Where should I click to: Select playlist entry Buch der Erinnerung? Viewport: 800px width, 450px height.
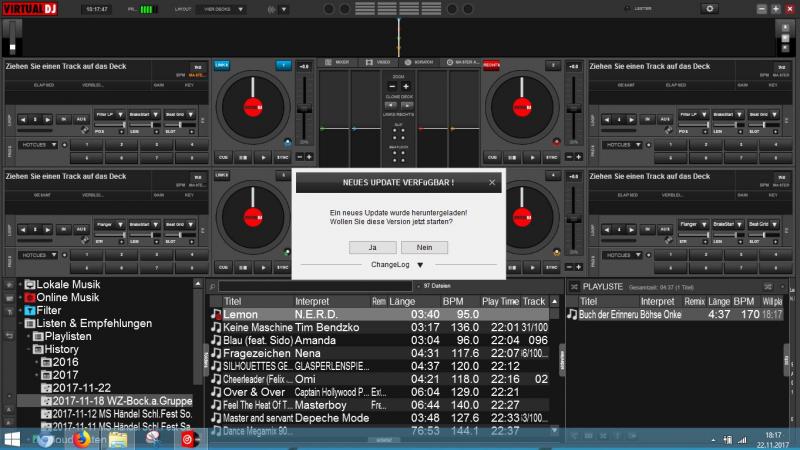tap(674, 315)
